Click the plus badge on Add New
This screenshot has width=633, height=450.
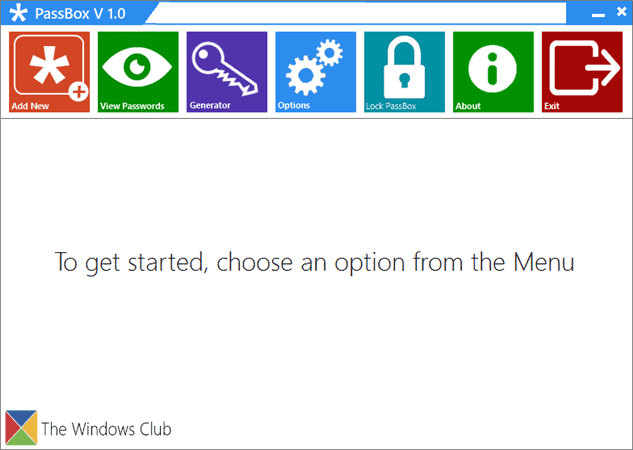[x=79, y=92]
